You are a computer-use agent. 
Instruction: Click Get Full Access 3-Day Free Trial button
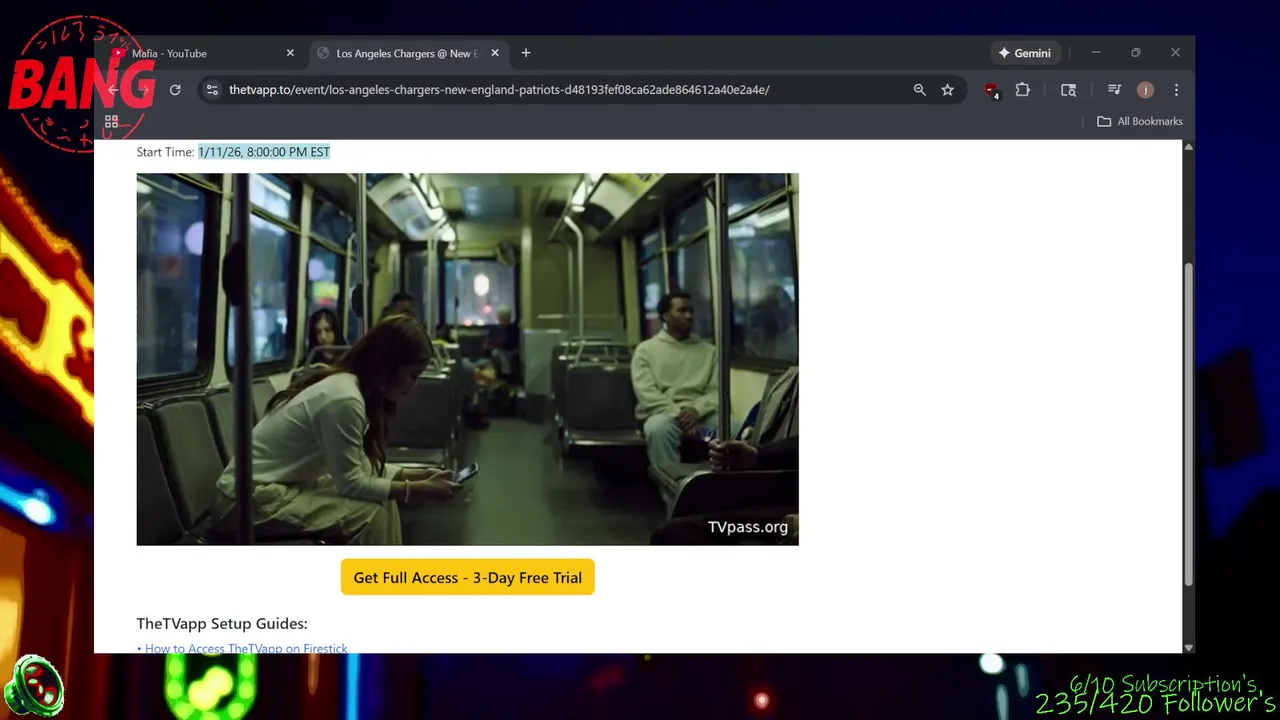[x=468, y=577]
